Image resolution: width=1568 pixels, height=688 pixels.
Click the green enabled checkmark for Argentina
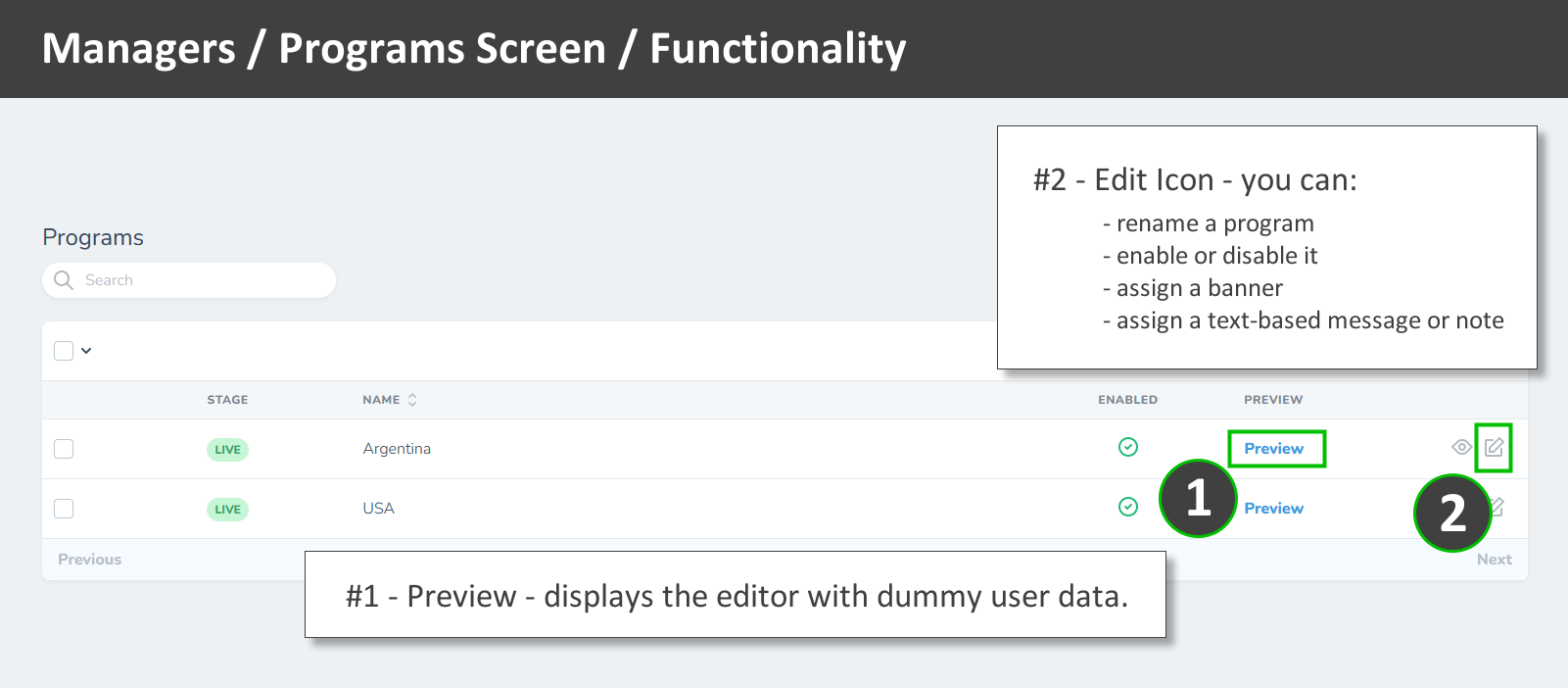click(1127, 448)
